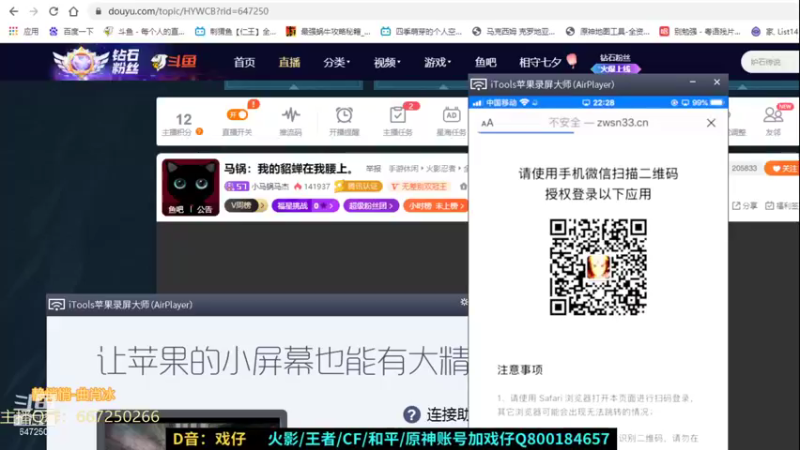Open settings gear in lower AirPlayer window

(x=463, y=302)
